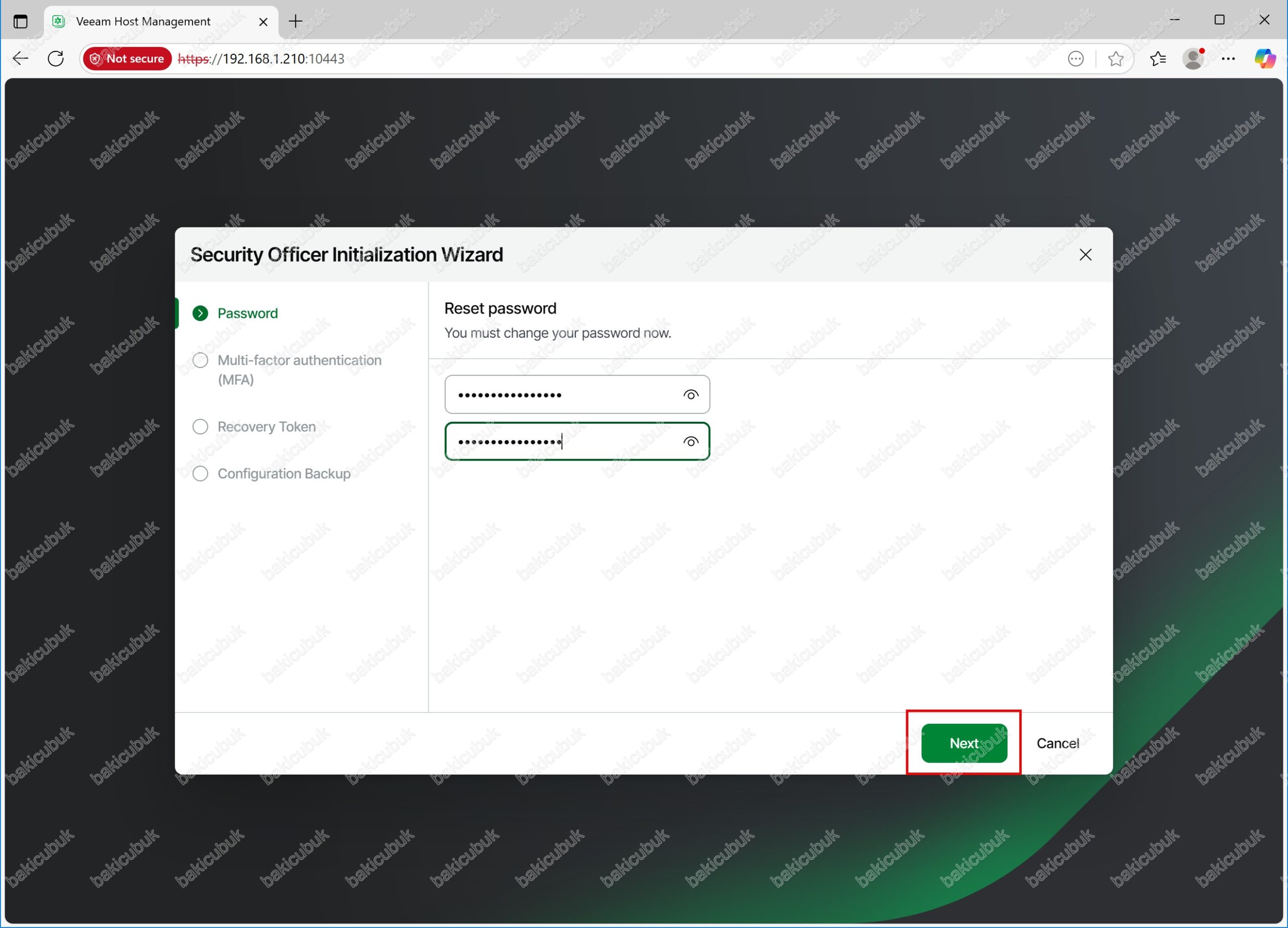Open the tab actions menu icon
Image resolution: width=1288 pixels, height=928 pixels.
click(21, 22)
